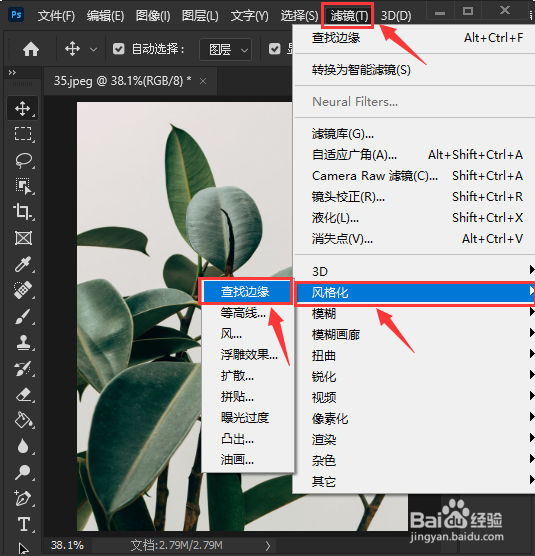Select the Horizontal Type tool
The width and height of the screenshot is (535, 556).
click(24, 524)
